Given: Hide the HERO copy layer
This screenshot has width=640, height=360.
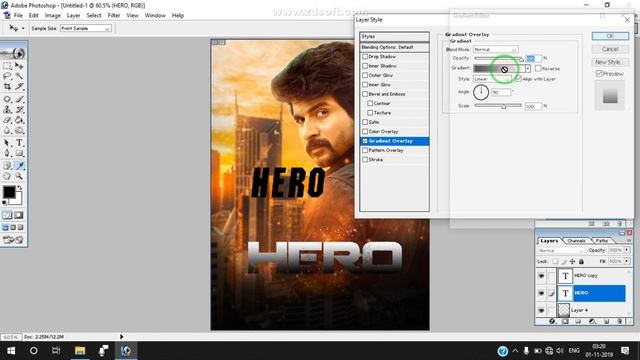Looking at the screenshot, I should [x=541, y=276].
